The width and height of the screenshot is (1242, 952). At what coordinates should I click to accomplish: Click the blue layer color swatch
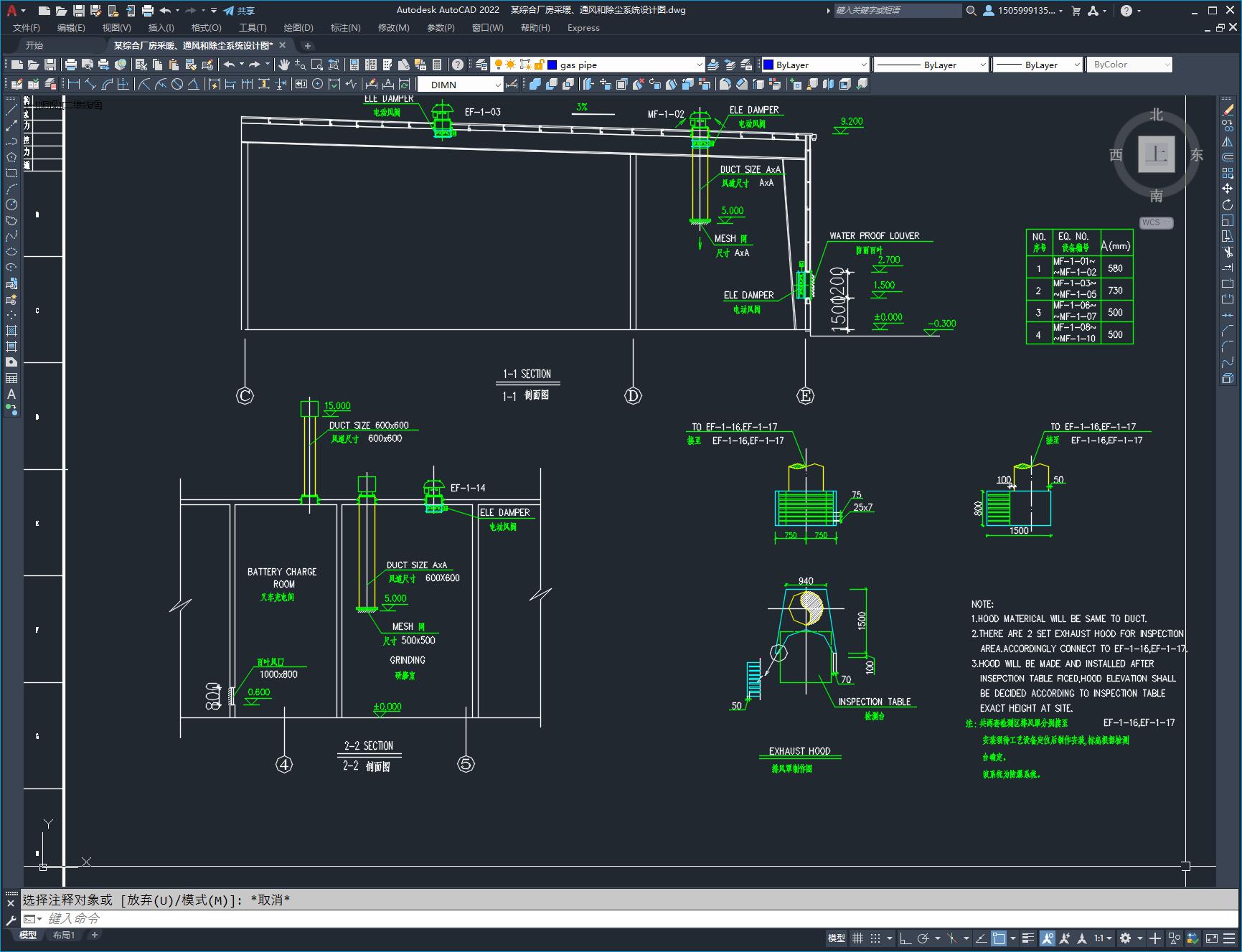(552, 65)
